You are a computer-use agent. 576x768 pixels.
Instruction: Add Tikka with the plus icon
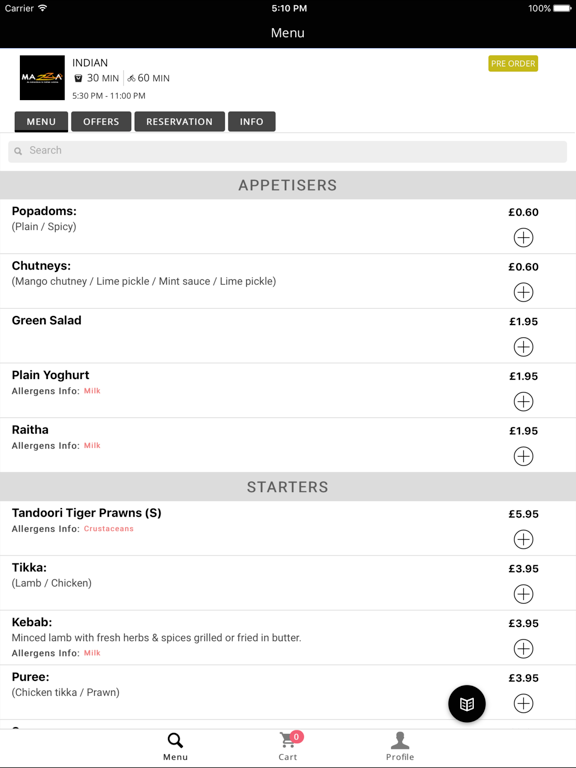click(x=523, y=594)
